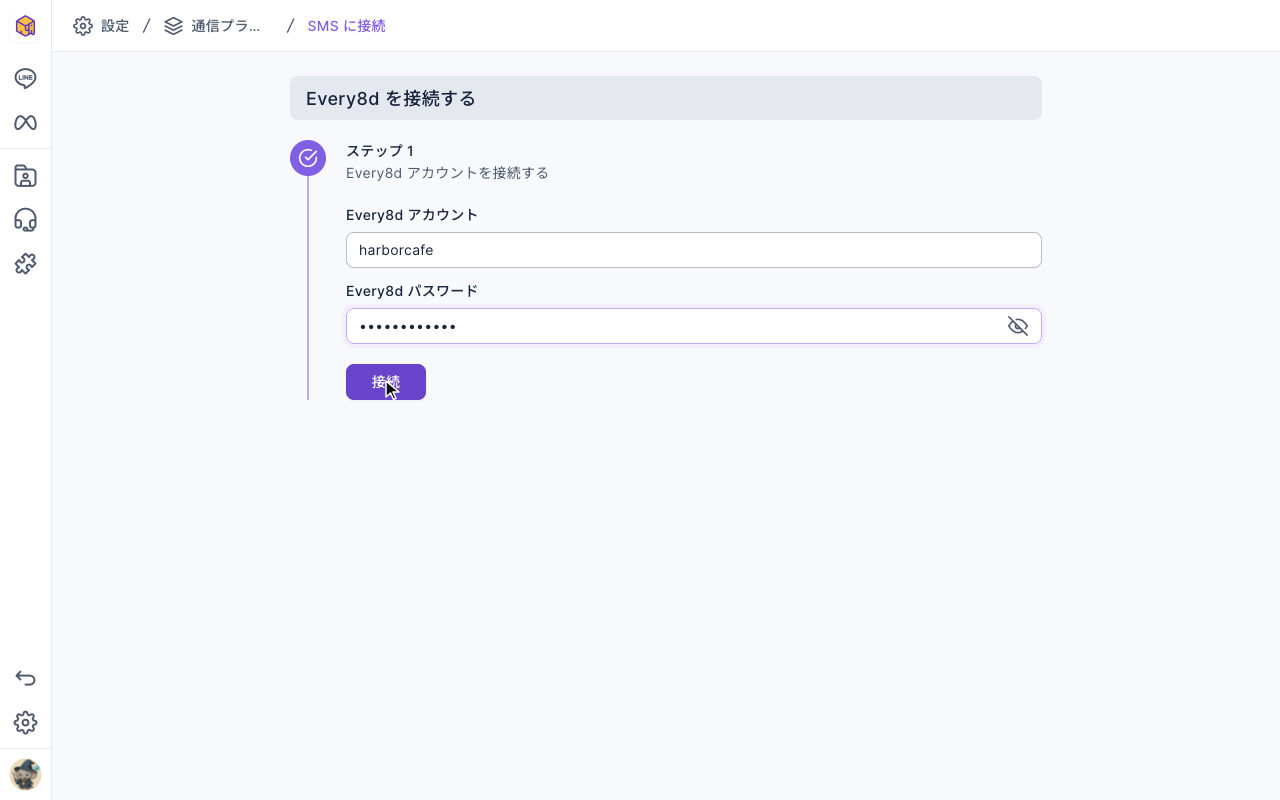This screenshot has width=1280, height=800.
Task: Open the headset support icon
Action: click(x=26, y=220)
